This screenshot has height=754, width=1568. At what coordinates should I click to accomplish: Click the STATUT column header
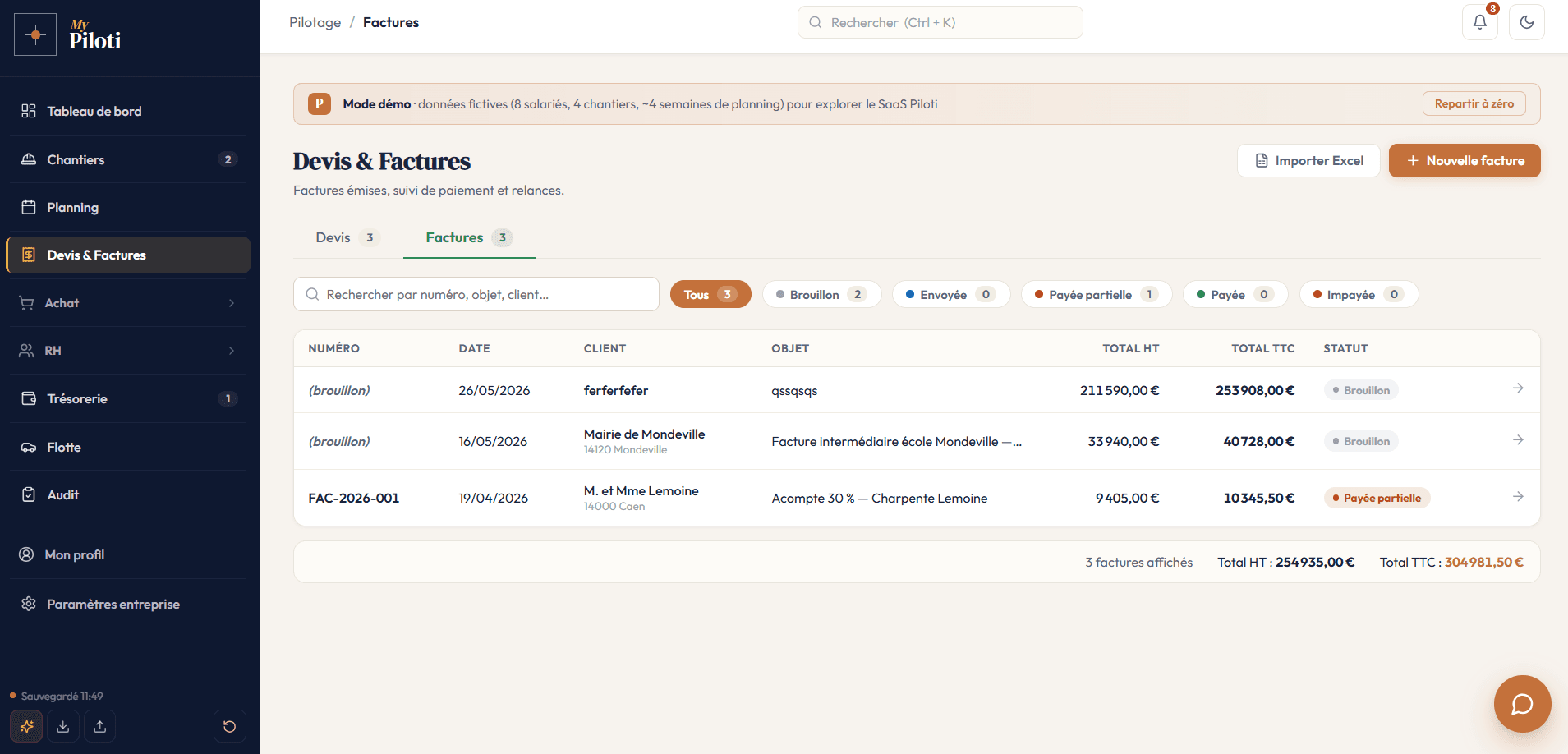click(1345, 348)
